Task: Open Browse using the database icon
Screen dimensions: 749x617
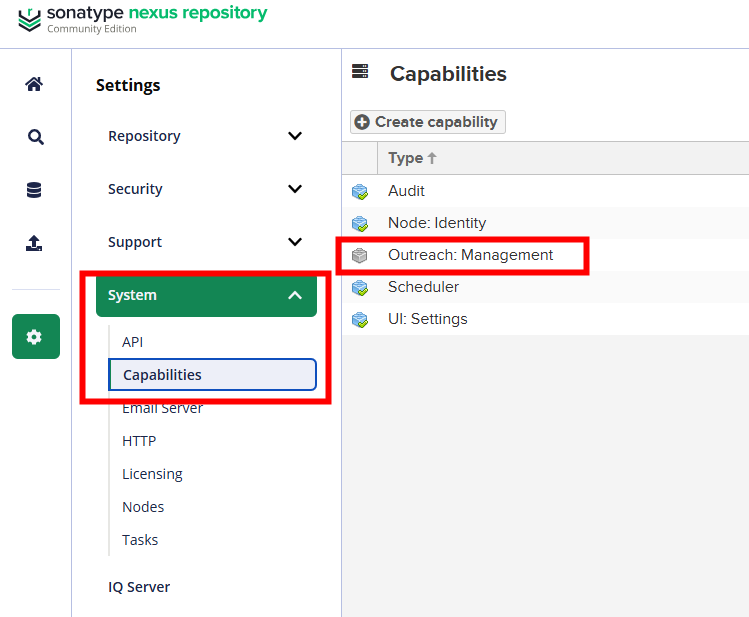Action: [x=35, y=190]
